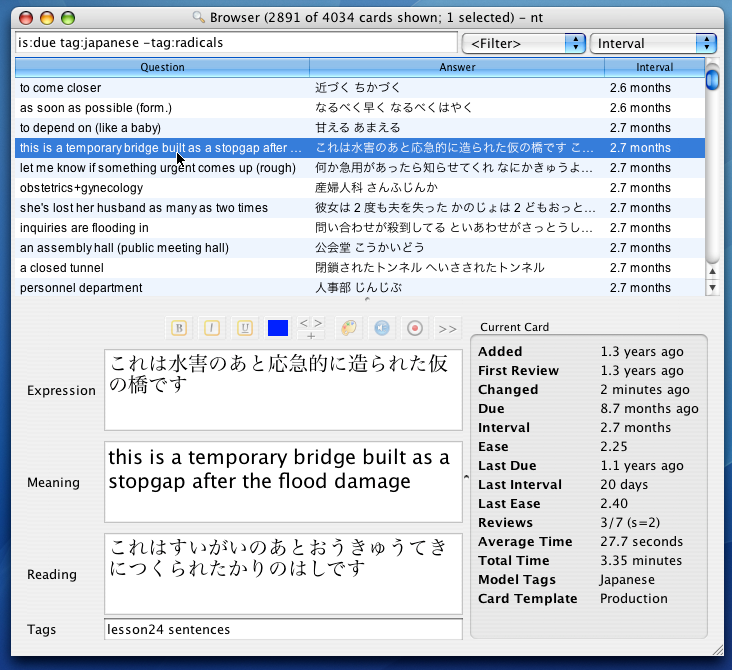
Task: Click the search query input field
Action: pos(236,43)
